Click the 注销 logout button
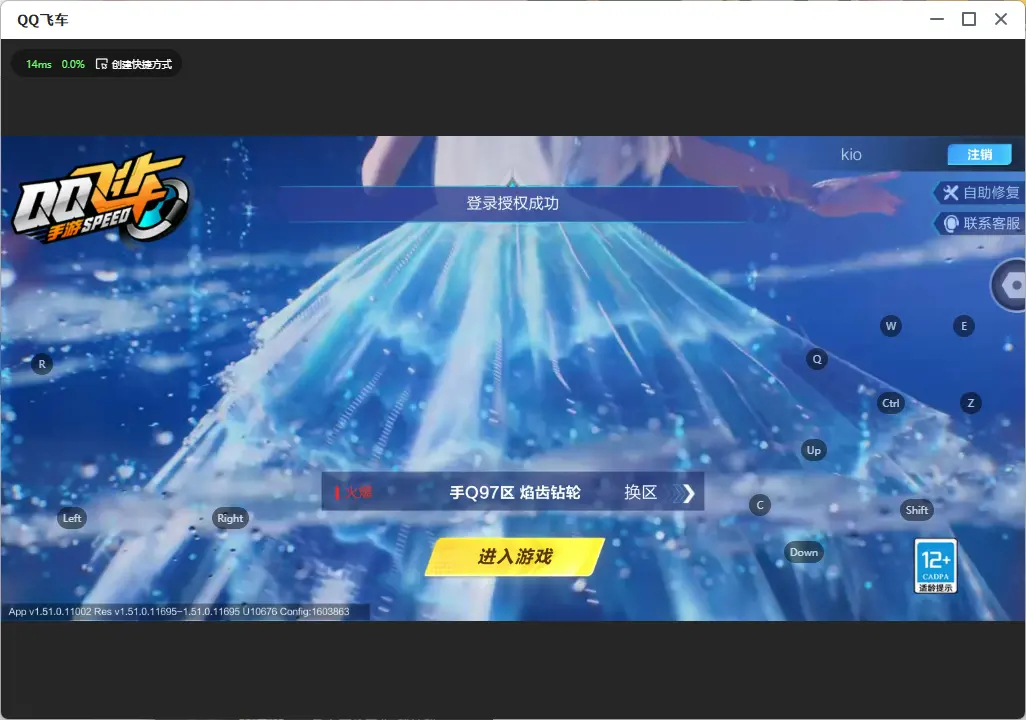The width and height of the screenshot is (1026, 720). tap(980, 154)
